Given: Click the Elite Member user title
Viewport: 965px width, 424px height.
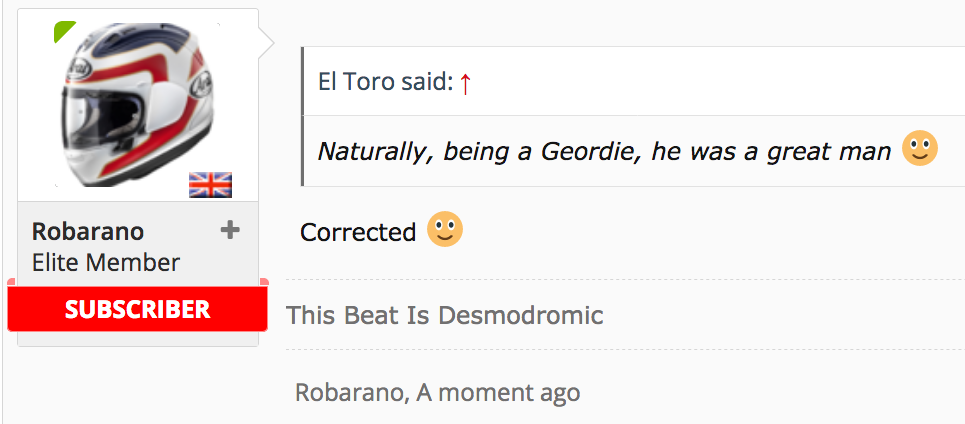Looking at the screenshot, I should (x=106, y=263).
